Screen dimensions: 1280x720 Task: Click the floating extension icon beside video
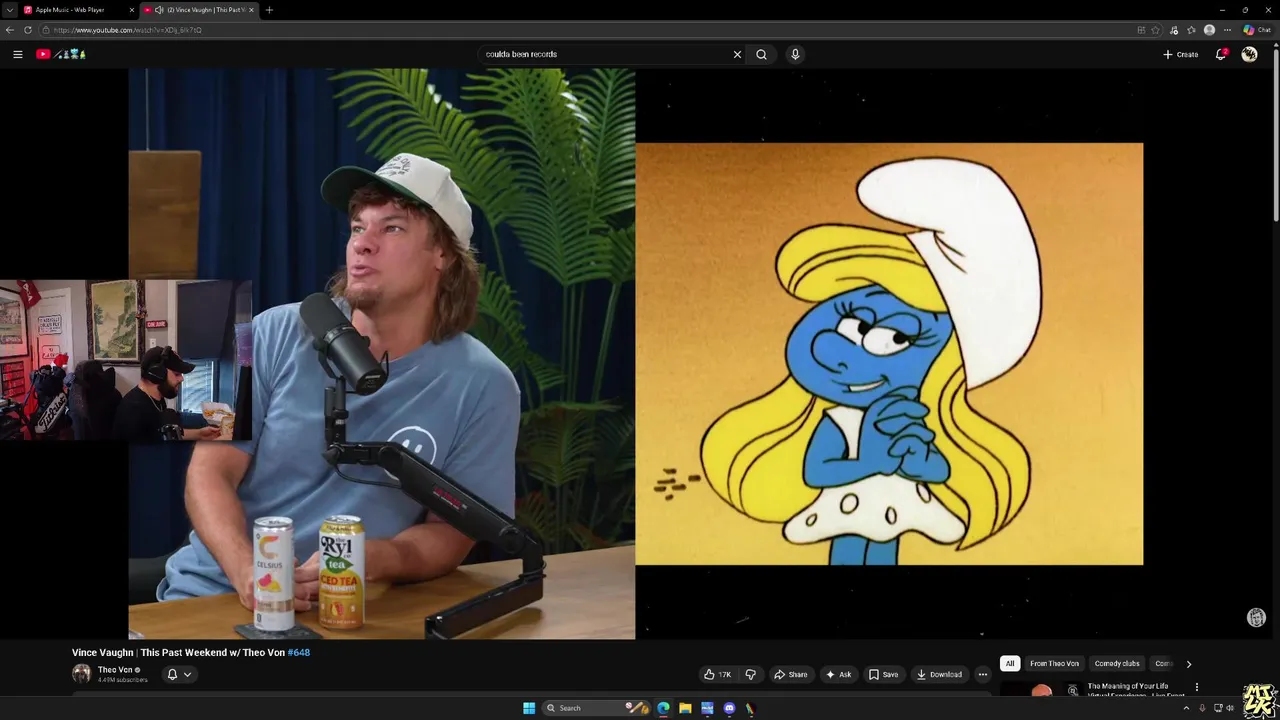pos(1257,618)
